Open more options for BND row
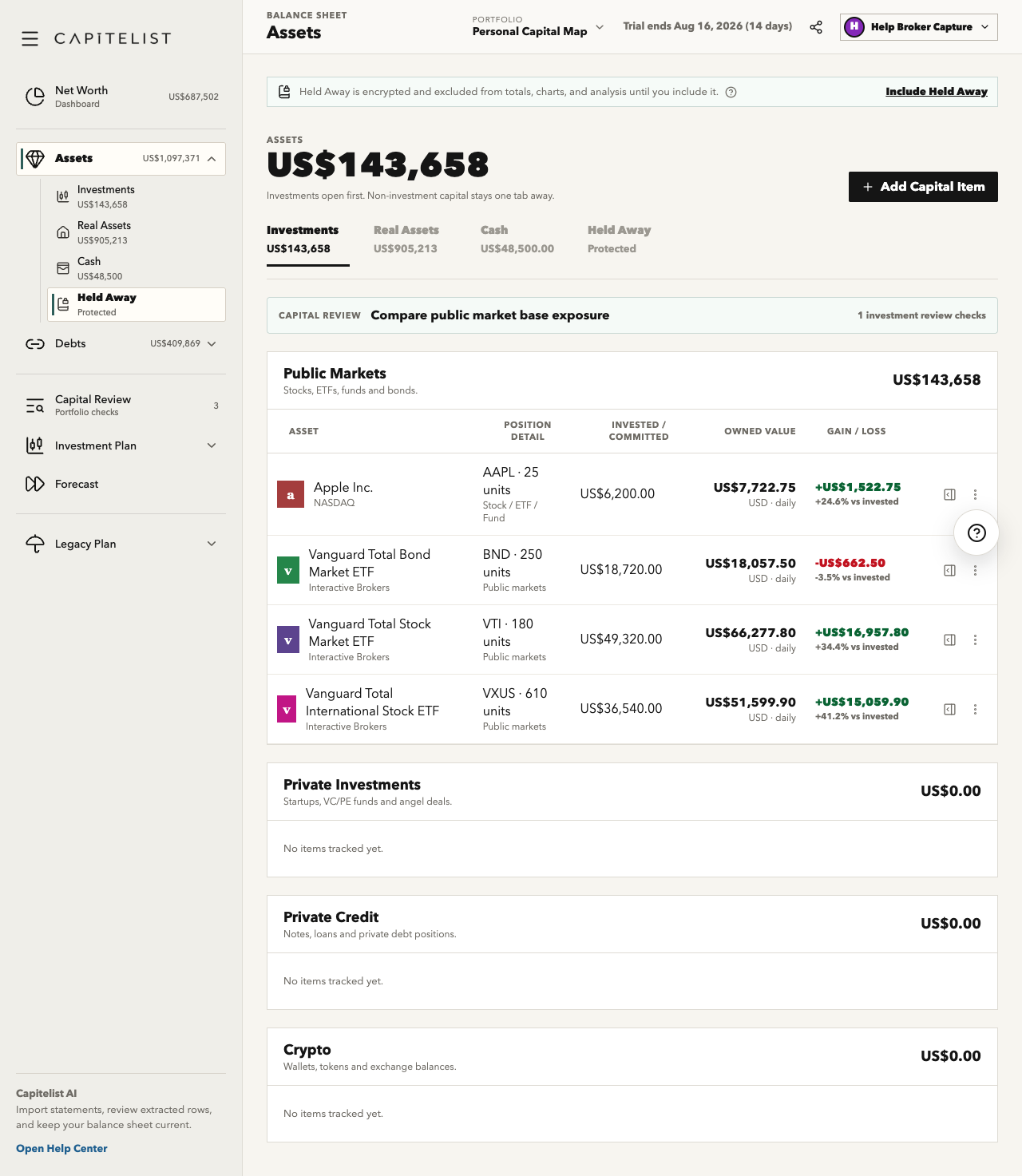Viewport: 1022px width, 1176px height. (x=975, y=570)
